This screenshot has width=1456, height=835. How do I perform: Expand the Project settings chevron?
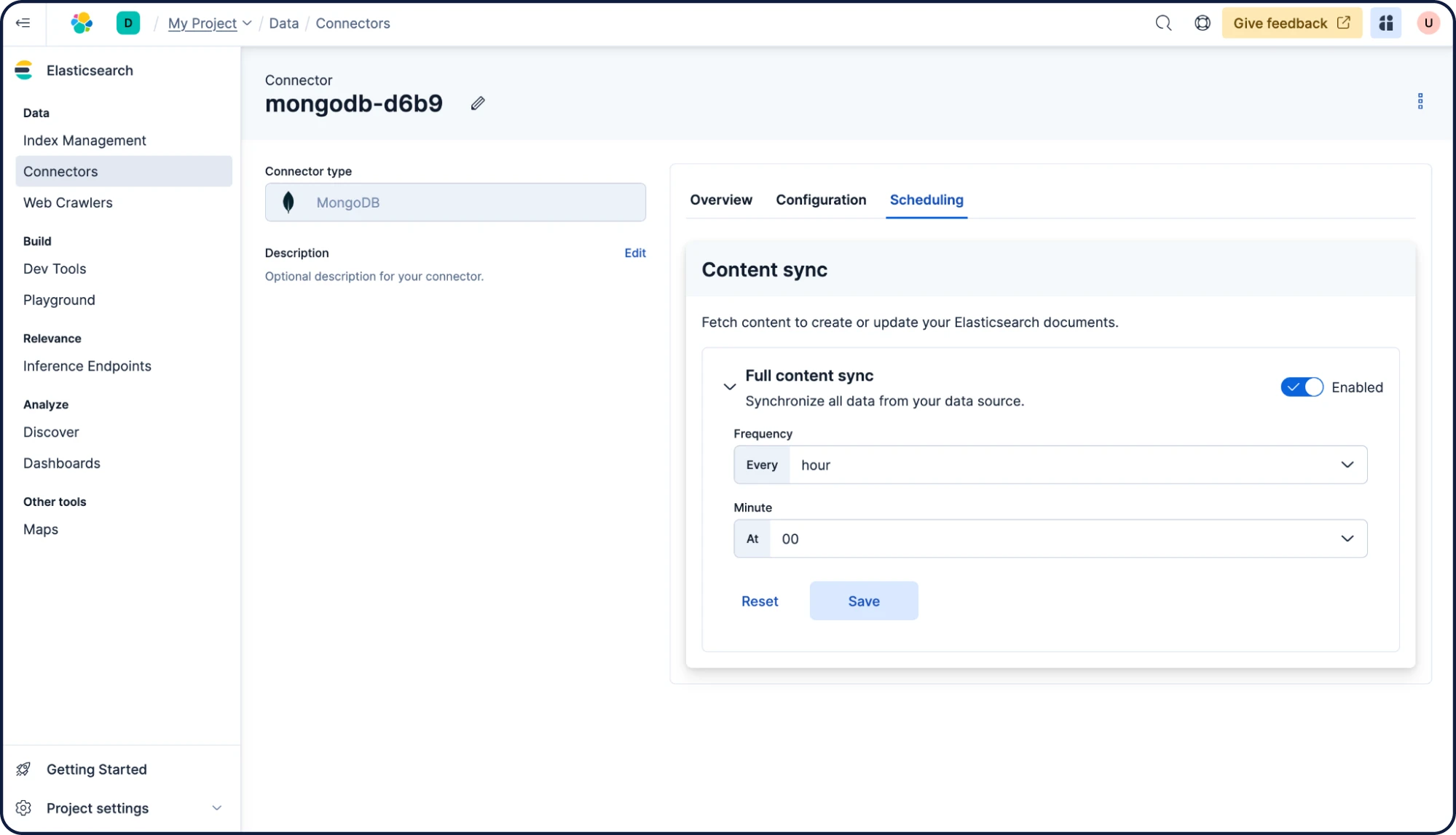point(216,808)
